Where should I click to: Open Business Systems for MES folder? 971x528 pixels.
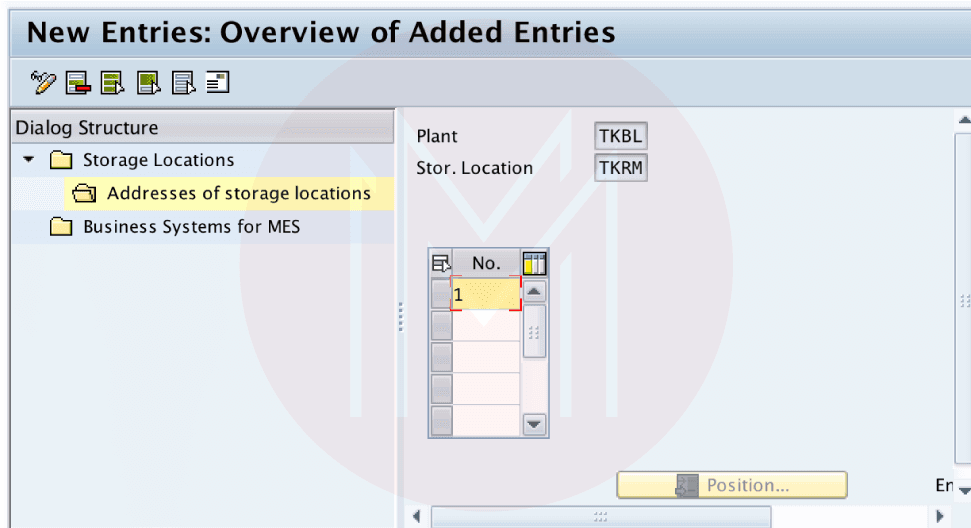[190, 226]
